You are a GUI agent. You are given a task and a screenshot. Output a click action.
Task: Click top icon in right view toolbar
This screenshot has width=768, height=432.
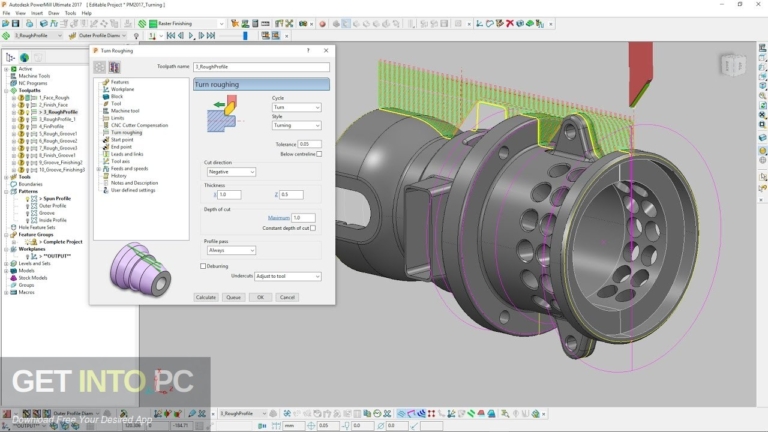click(763, 48)
